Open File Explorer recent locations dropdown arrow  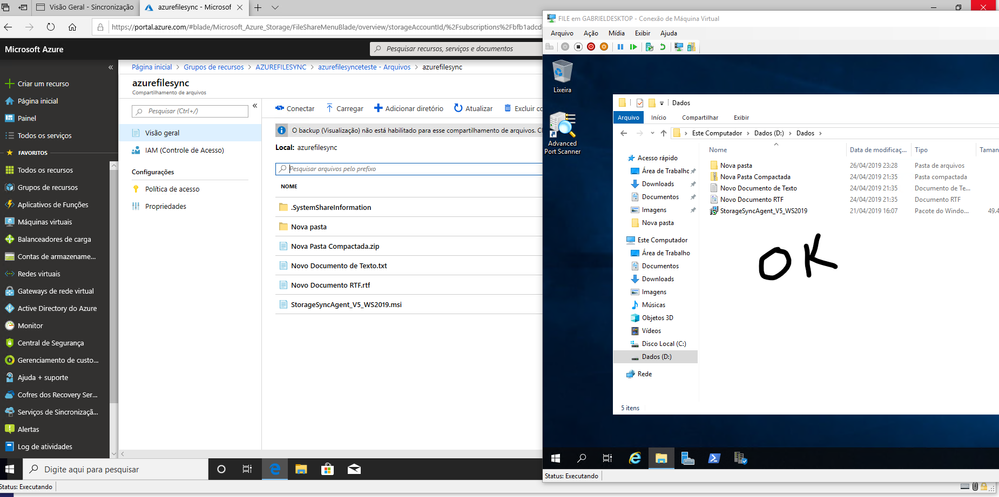tap(652, 133)
